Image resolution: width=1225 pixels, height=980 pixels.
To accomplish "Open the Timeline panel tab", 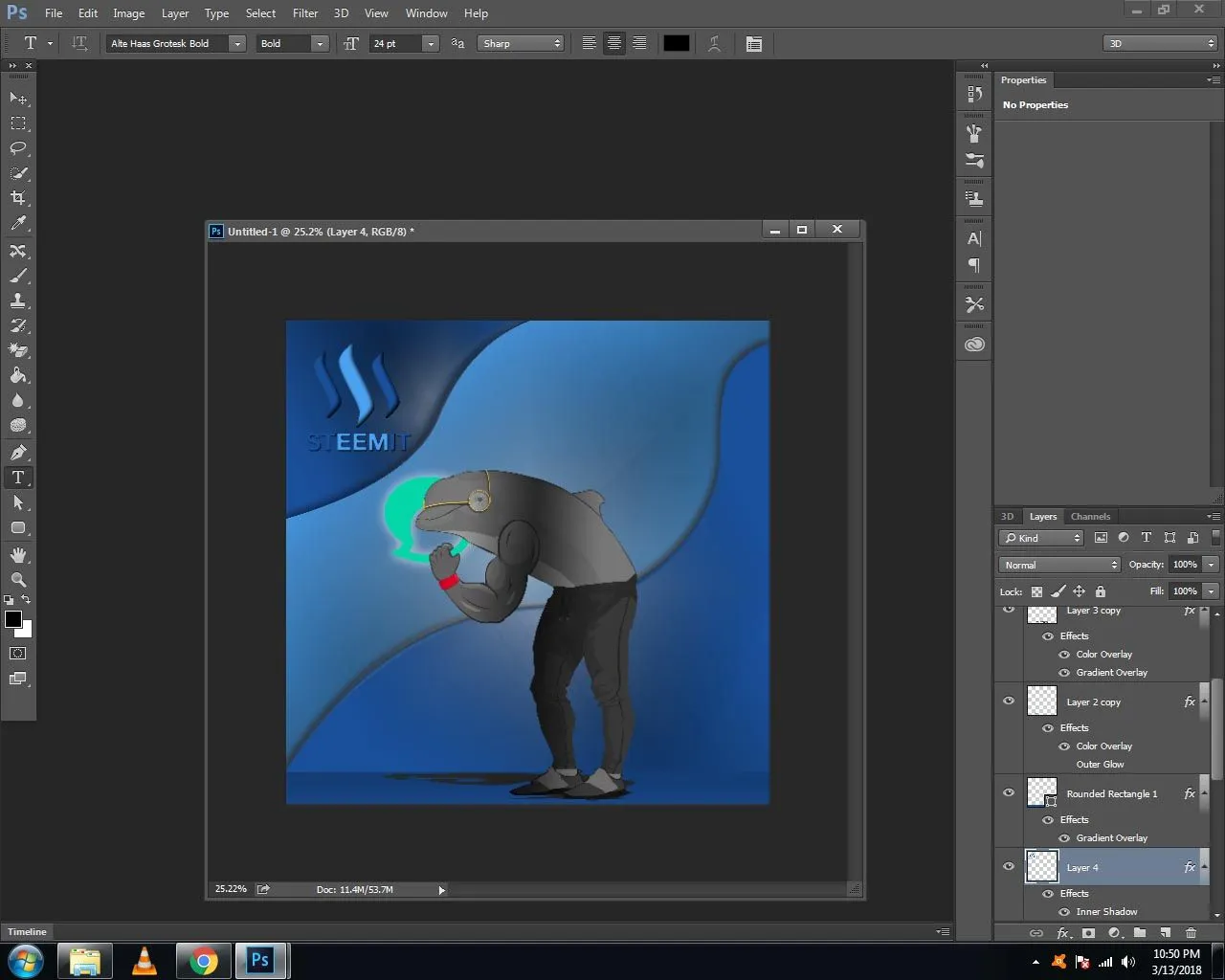I will coord(27,931).
